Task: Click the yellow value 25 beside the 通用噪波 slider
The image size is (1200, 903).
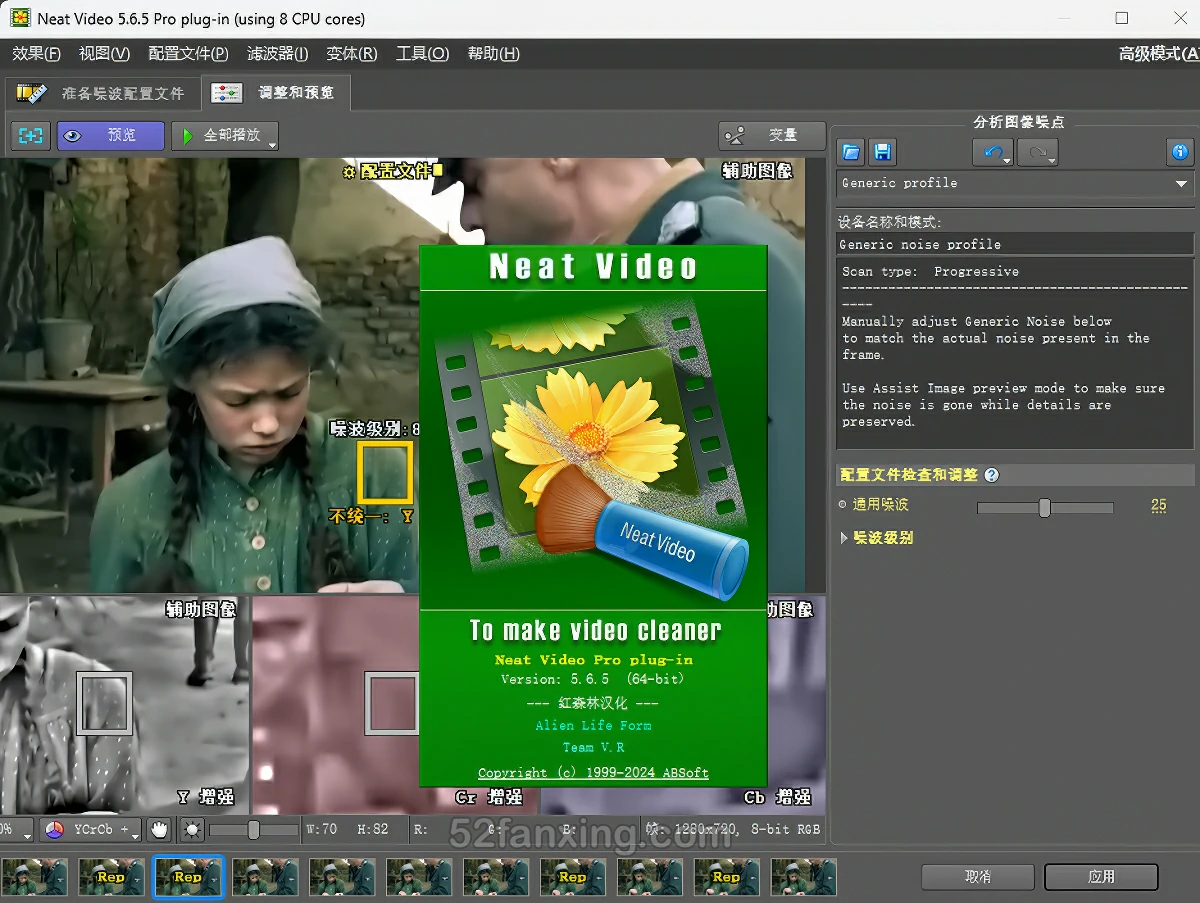Action: click(1158, 505)
